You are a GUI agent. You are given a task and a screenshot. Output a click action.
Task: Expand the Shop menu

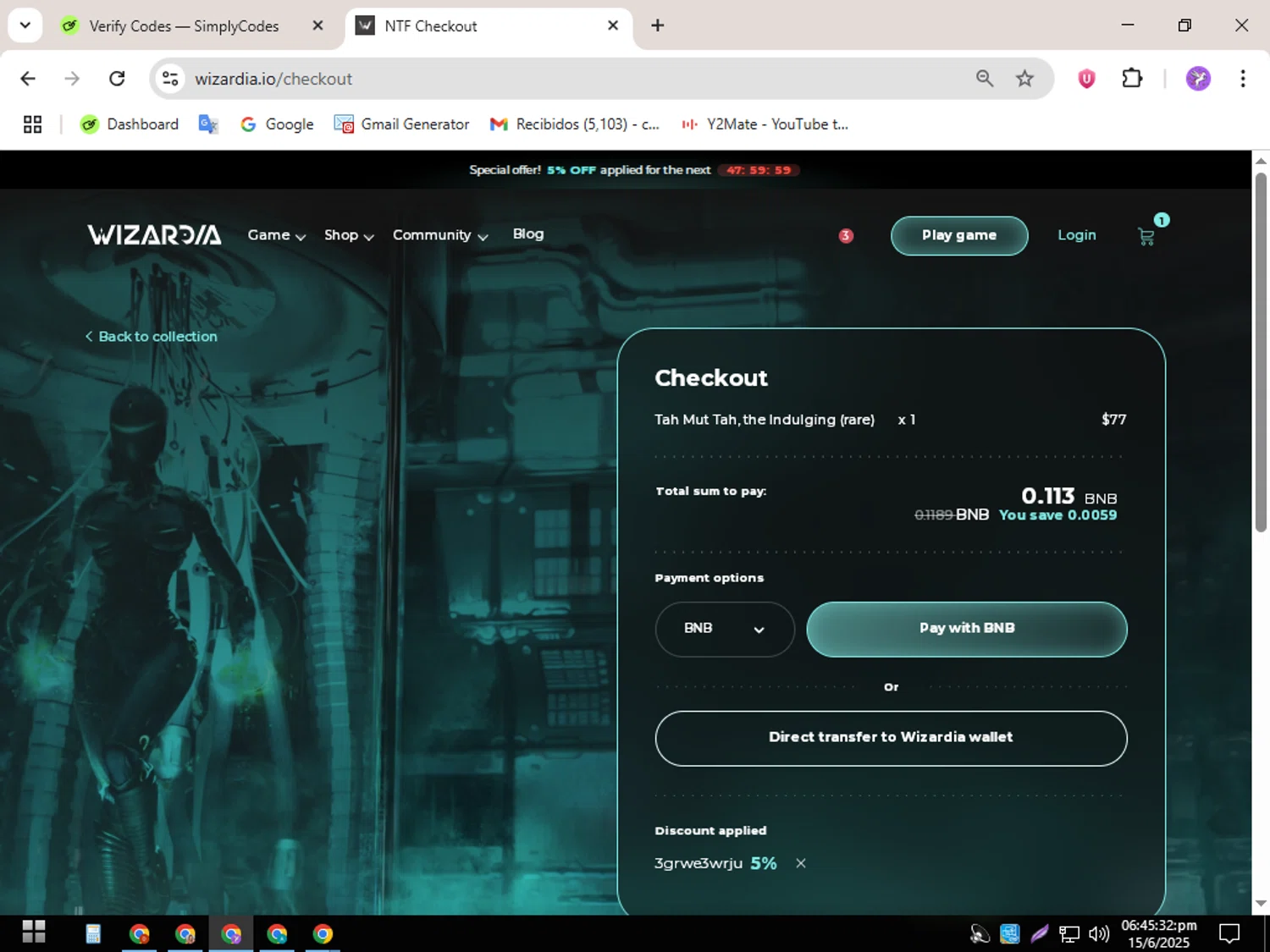[349, 235]
